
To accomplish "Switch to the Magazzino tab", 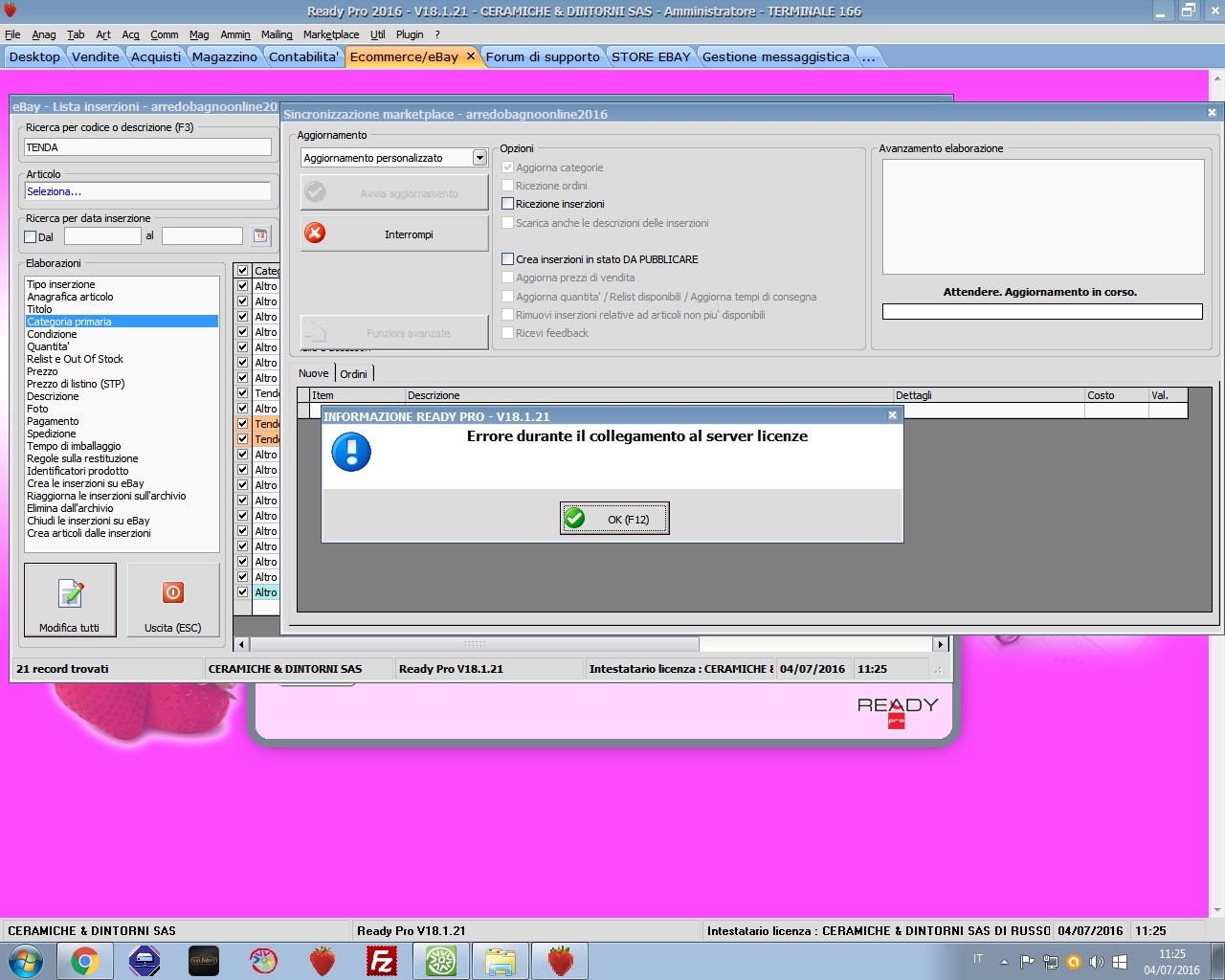I will pyautogui.click(x=225, y=57).
